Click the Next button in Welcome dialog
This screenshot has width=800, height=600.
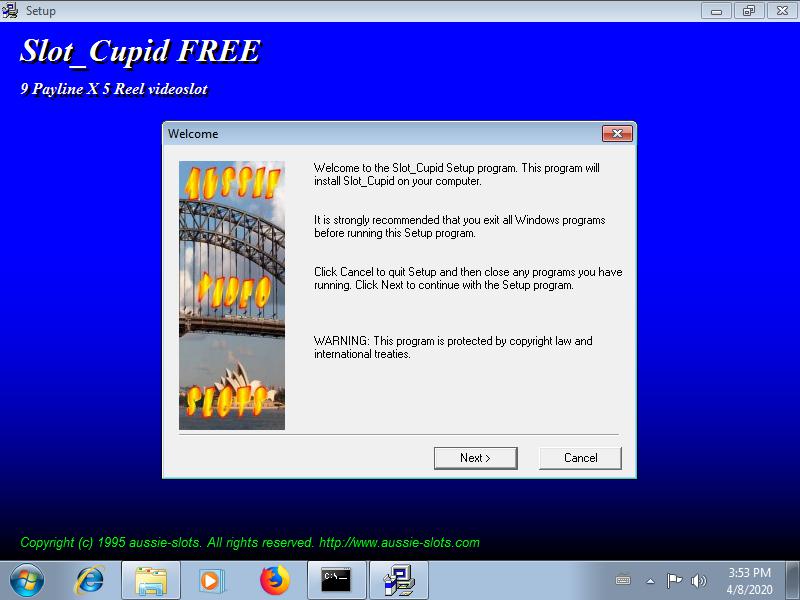[476, 458]
